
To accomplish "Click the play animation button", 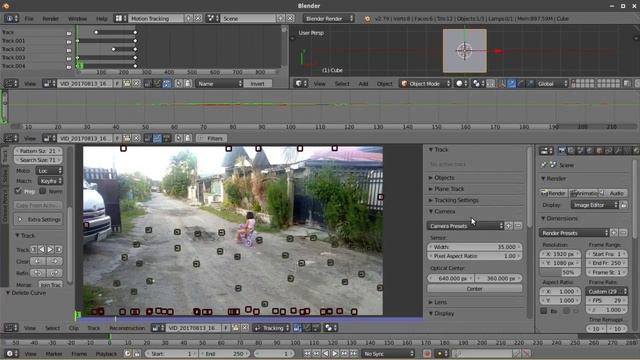I will pyautogui.click(x=335, y=353).
